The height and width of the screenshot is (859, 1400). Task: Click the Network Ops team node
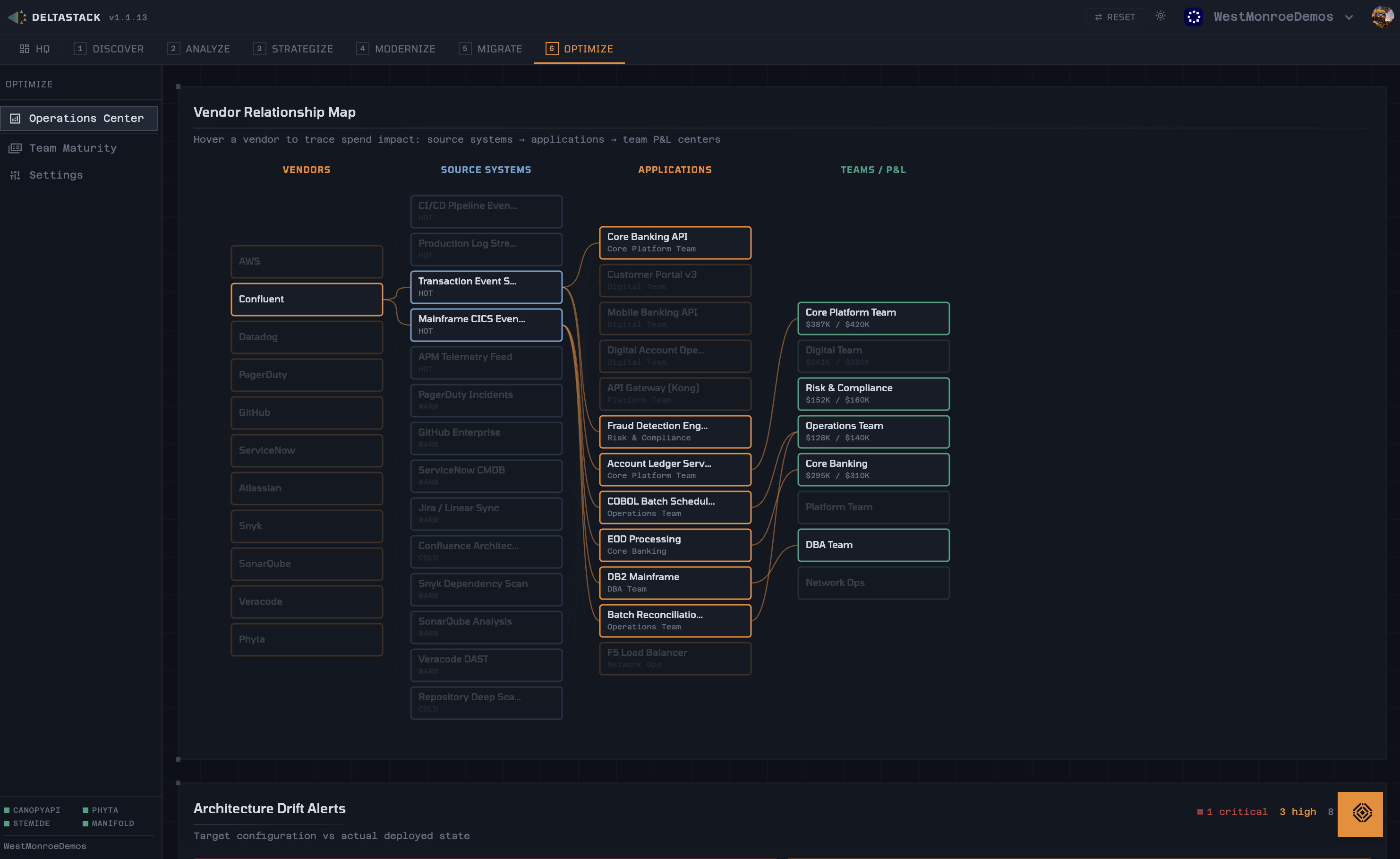pyautogui.click(x=873, y=583)
